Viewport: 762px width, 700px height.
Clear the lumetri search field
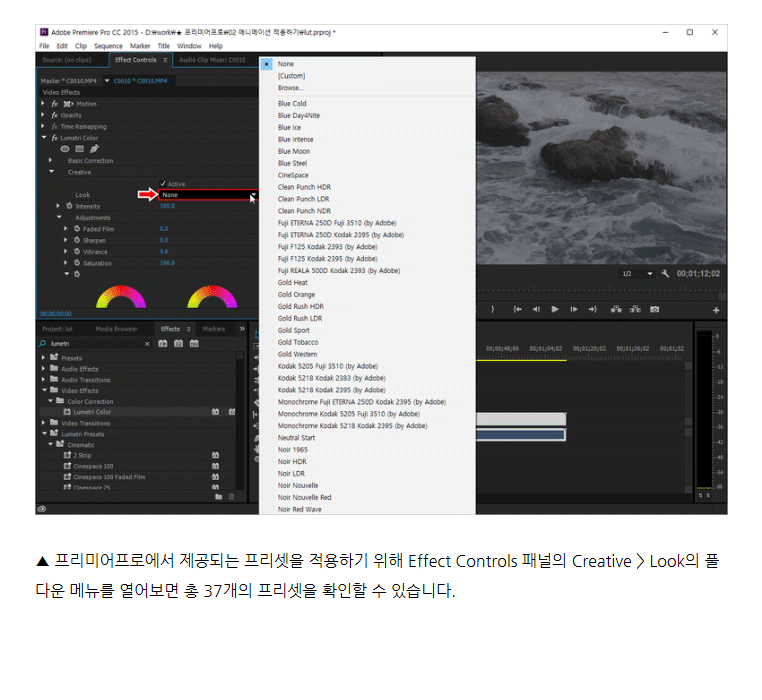(147, 344)
